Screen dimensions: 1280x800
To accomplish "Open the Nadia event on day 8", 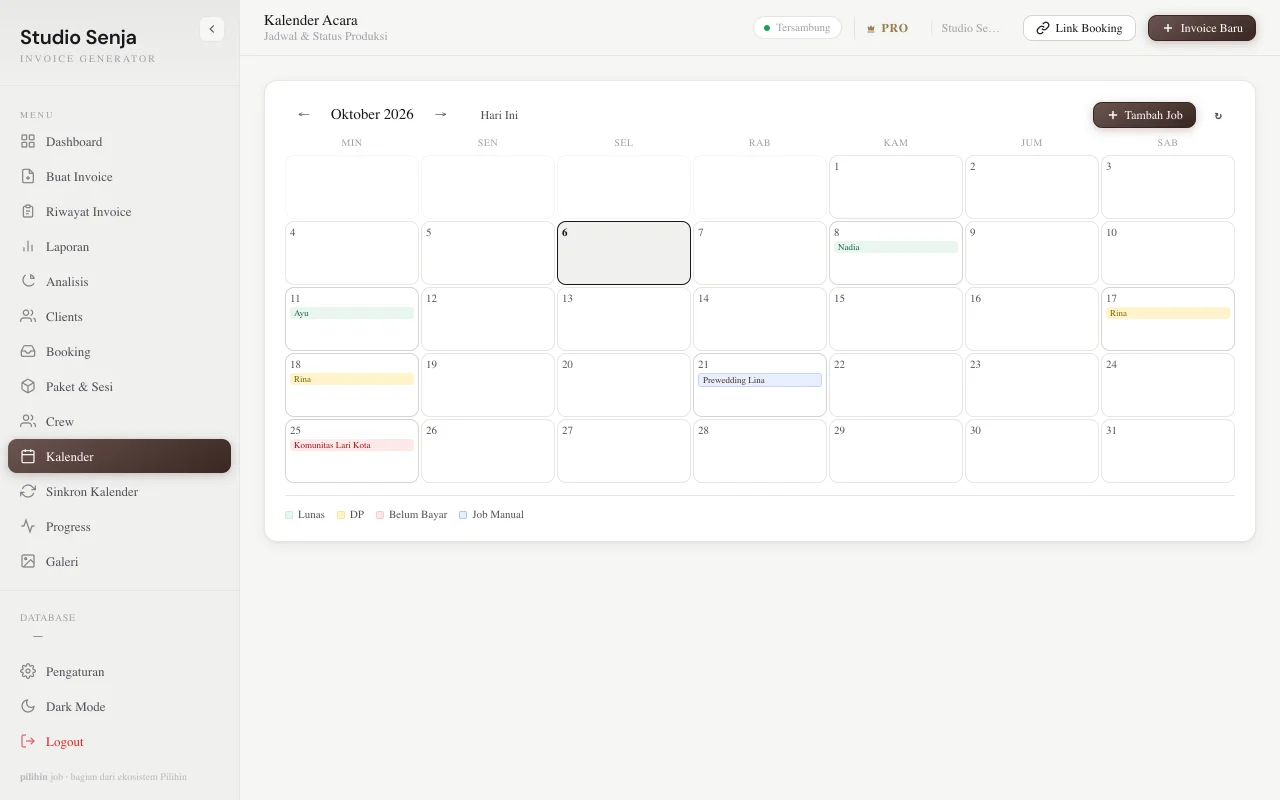I will [x=896, y=247].
